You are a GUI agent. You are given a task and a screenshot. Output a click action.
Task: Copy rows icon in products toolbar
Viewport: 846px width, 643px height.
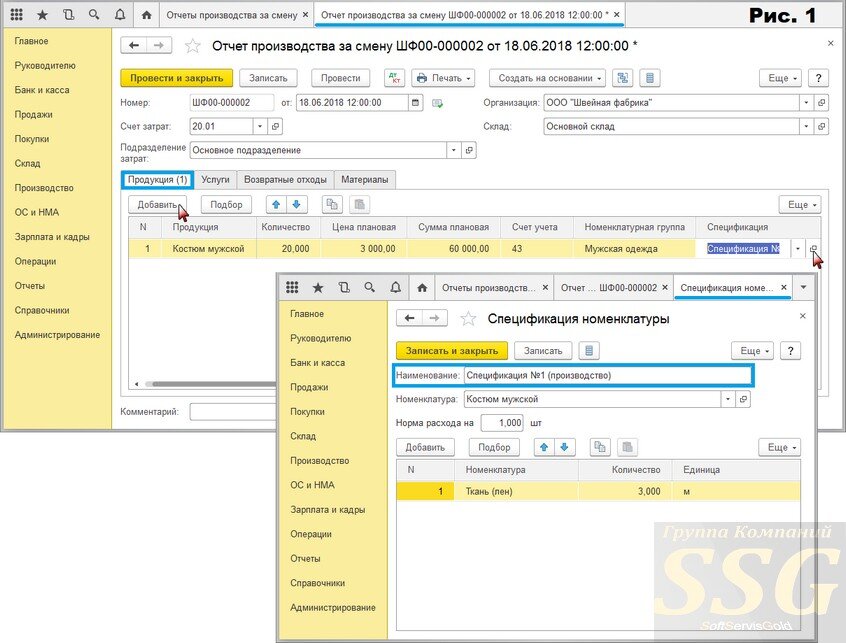[332, 204]
